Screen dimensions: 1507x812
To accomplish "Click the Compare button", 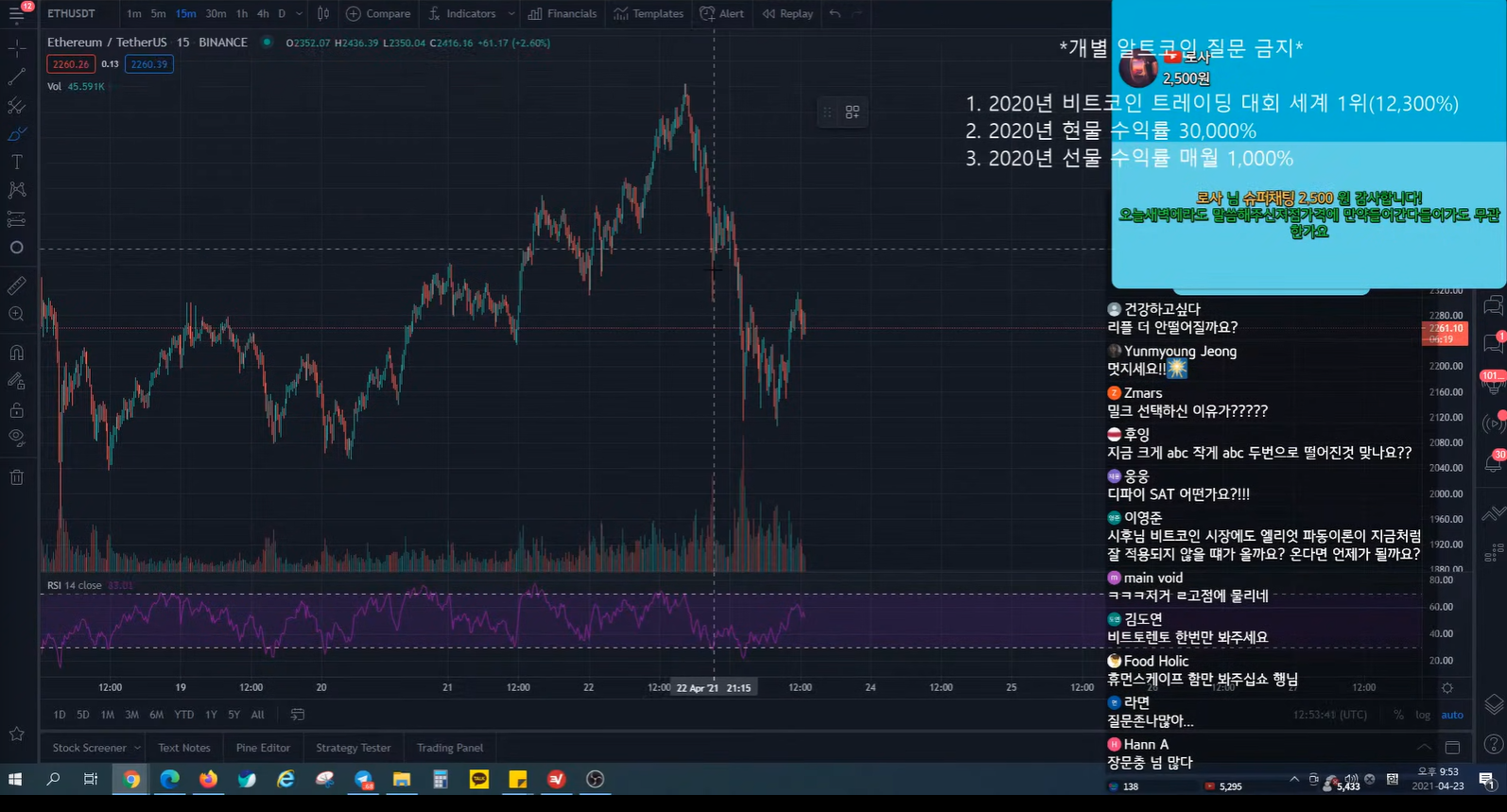I will coord(378,14).
